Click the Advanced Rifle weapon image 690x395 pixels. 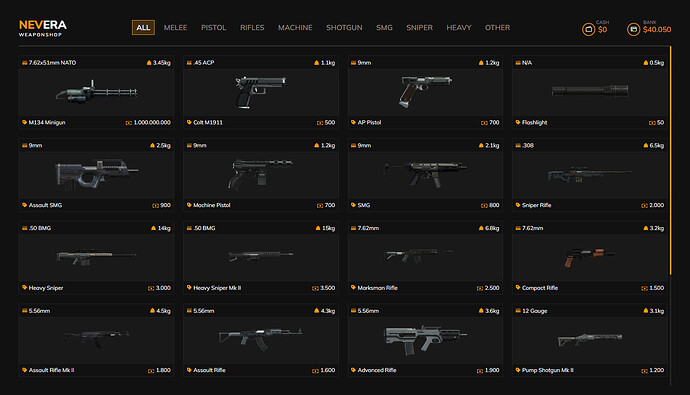[425, 340]
